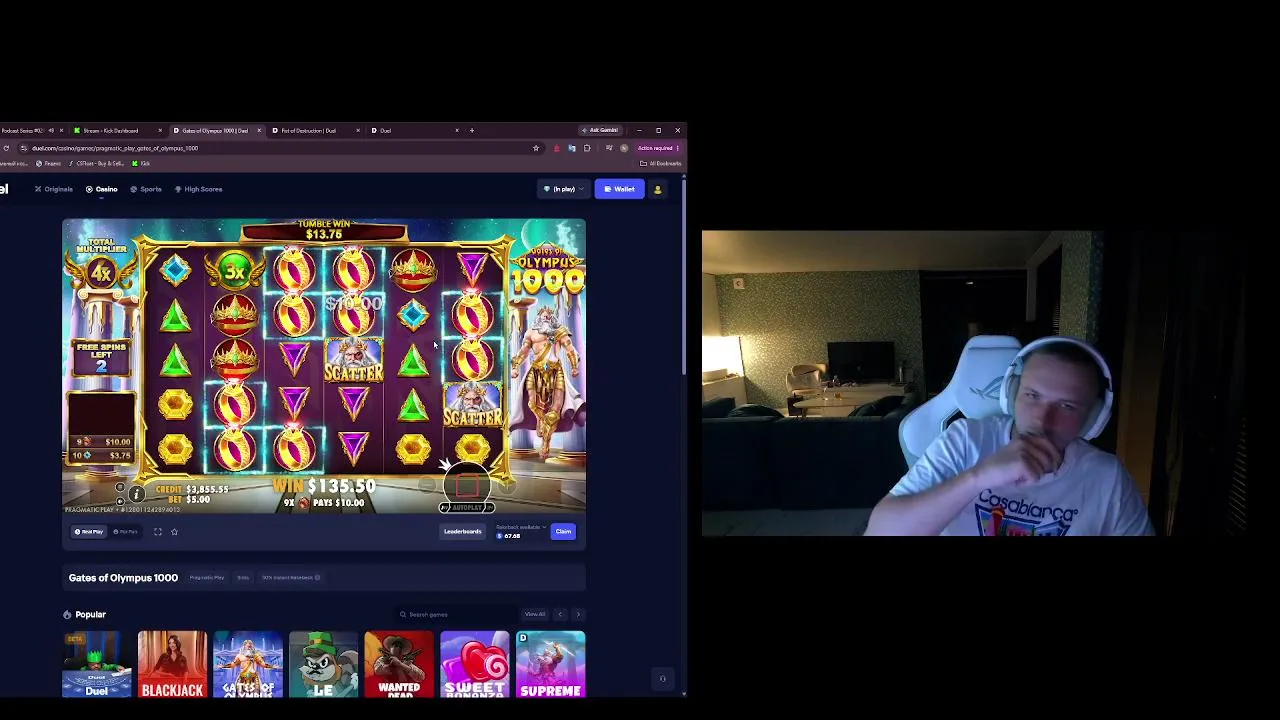Open the user profile icon
Screen dimensions: 1280x720
[657, 189]
